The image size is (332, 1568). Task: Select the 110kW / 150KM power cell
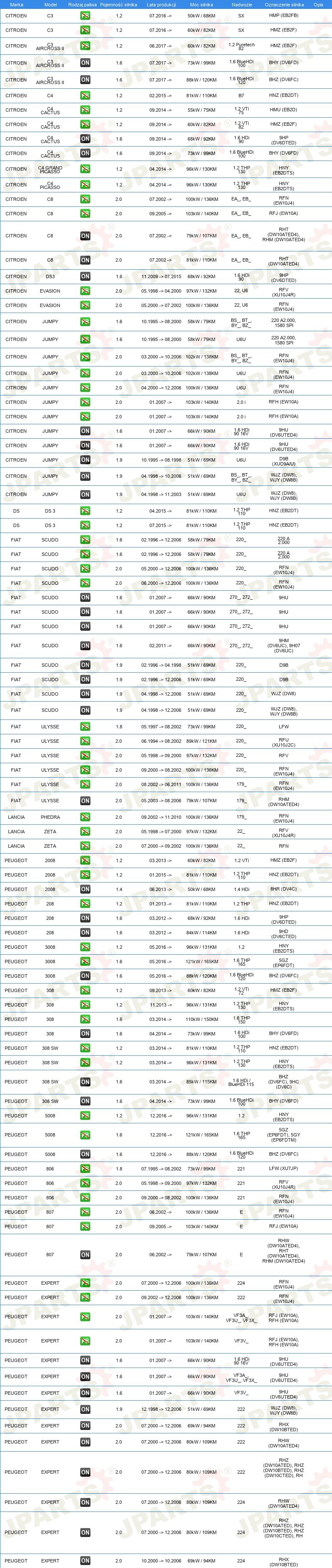click(201, 1019)
